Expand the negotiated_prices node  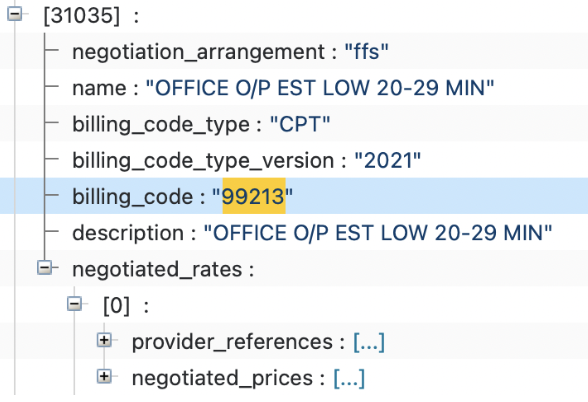tap(104, 376)
